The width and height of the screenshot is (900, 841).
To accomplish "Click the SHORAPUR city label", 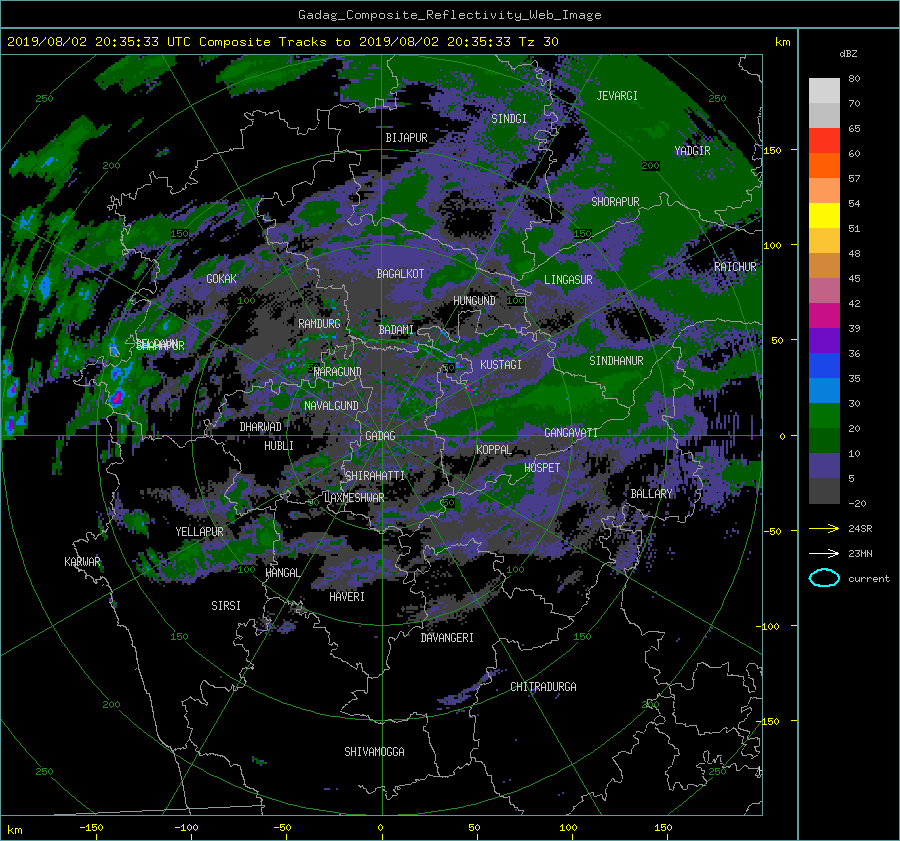I will pyautogui.click(x=615, y=202).
